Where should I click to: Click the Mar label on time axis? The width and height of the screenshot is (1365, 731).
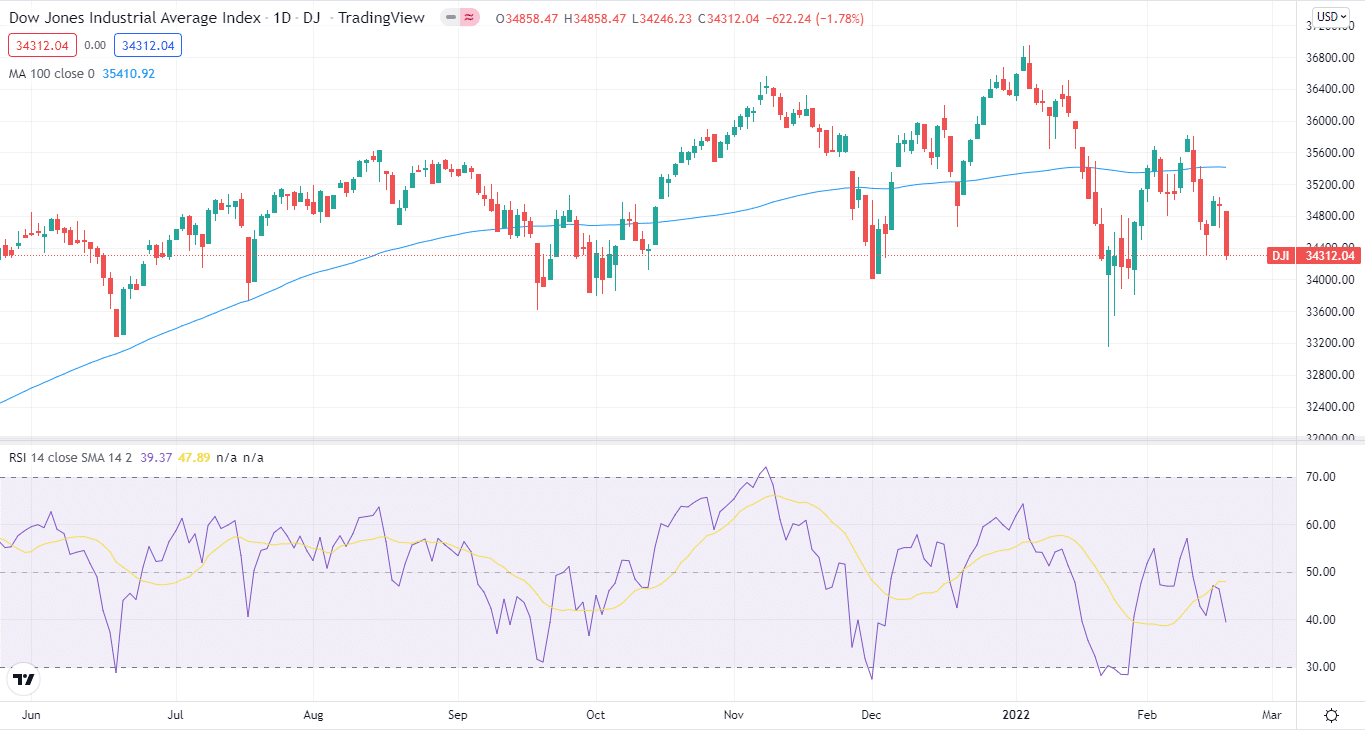pyautogui.click(x=1271, y=715)
